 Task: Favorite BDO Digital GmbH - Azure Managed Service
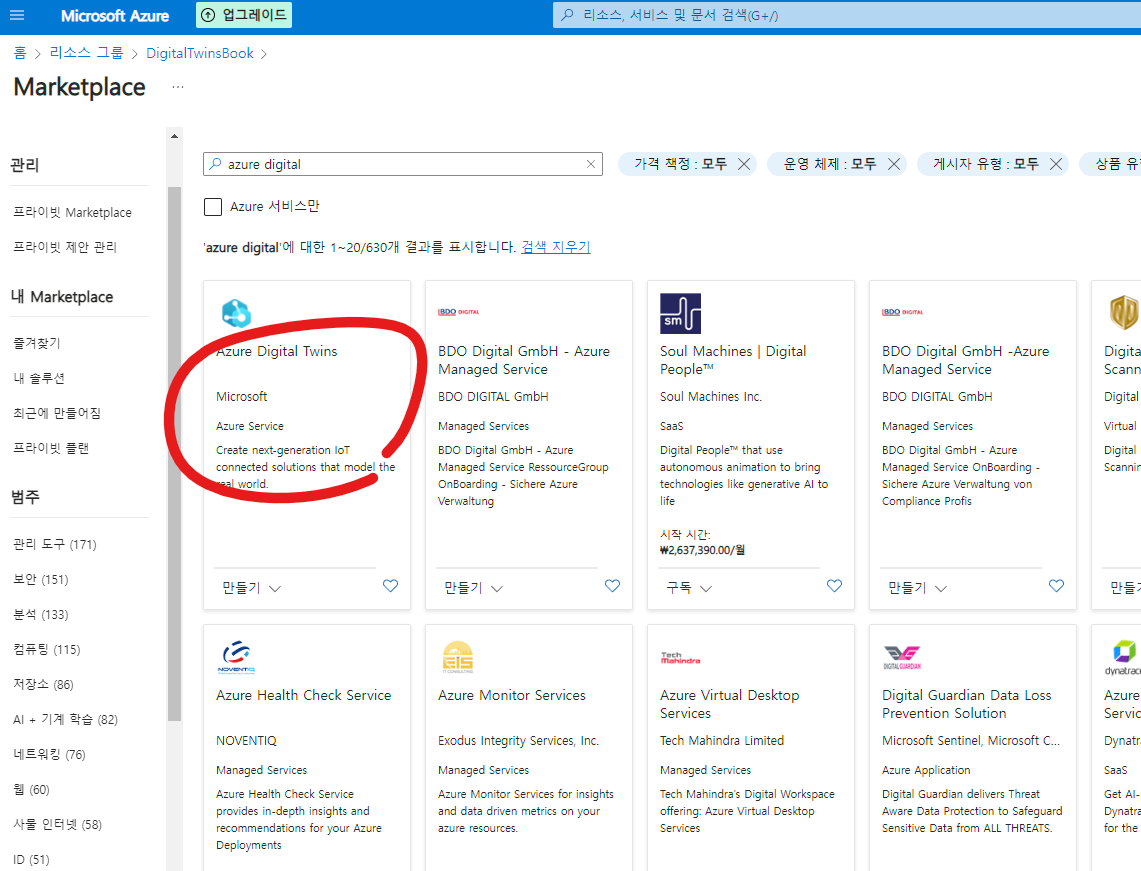(x=613, y=586)
